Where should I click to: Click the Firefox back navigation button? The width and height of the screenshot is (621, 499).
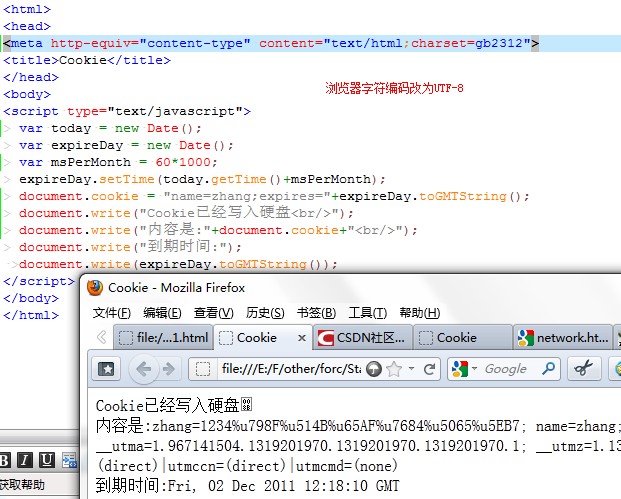tap(142, 369)
